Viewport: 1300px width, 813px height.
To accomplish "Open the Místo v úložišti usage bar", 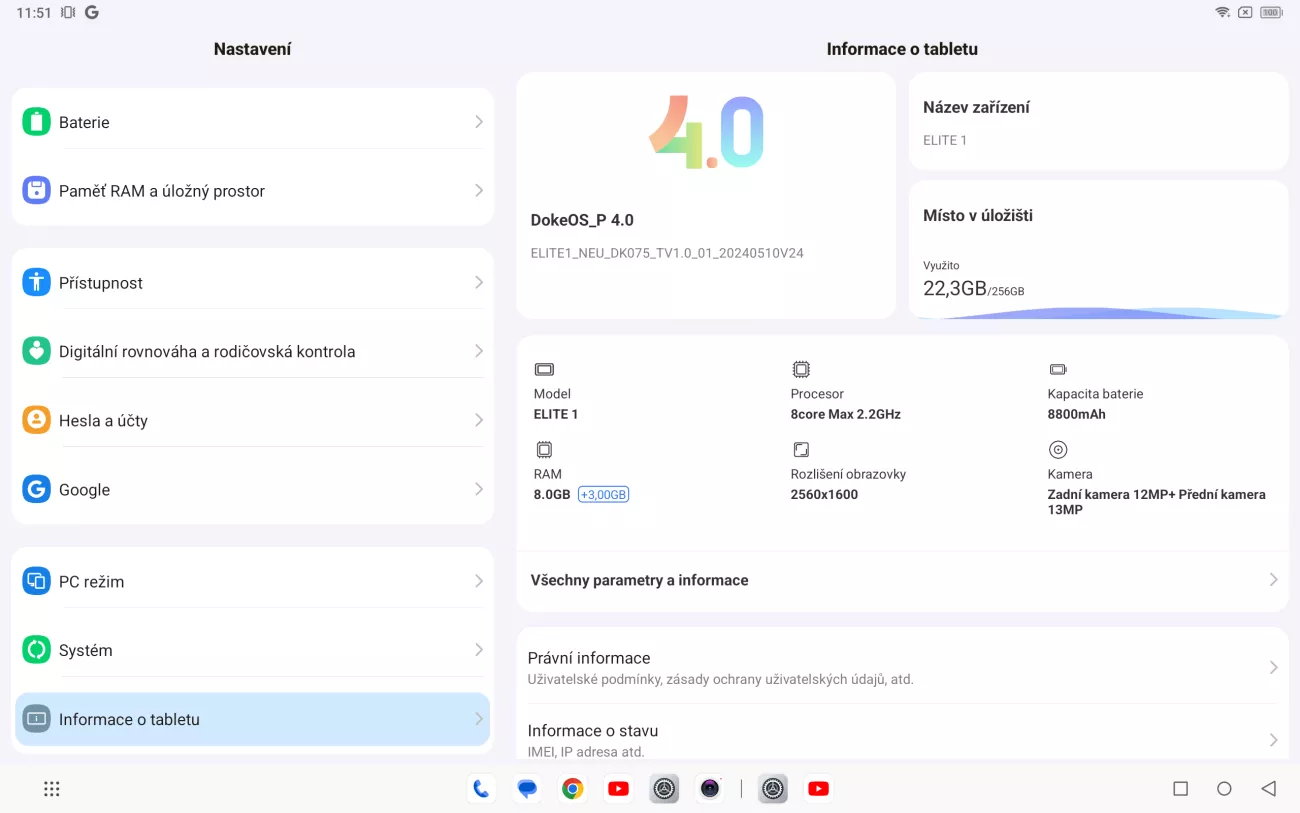I will point(1097,312).
